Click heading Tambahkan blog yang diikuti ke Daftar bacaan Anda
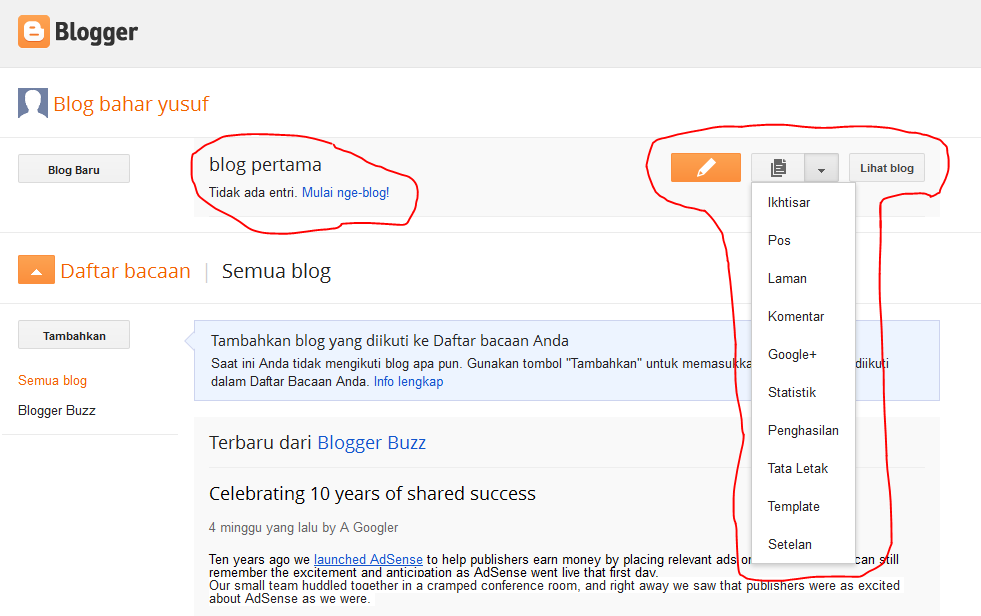This screenshot has width=981, height=616. [x=390, y=341]
